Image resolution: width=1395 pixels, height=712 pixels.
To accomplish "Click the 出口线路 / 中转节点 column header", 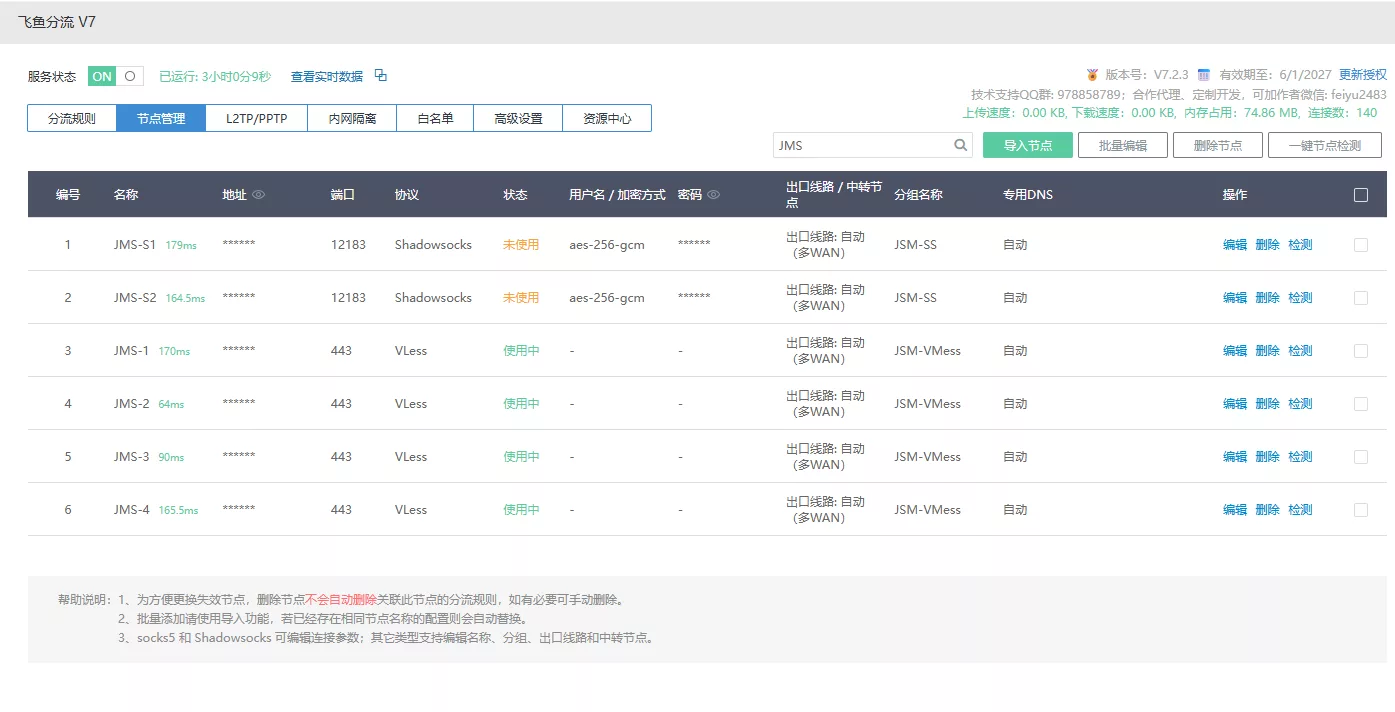I will [834, 195].
